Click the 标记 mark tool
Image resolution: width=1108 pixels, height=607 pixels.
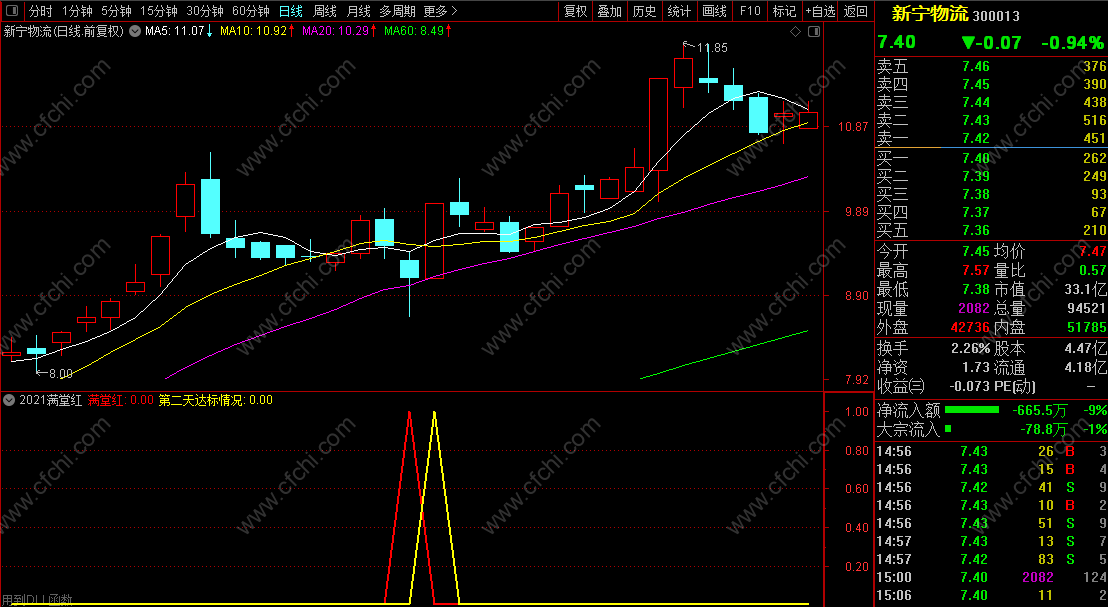(x=784, y=11)
